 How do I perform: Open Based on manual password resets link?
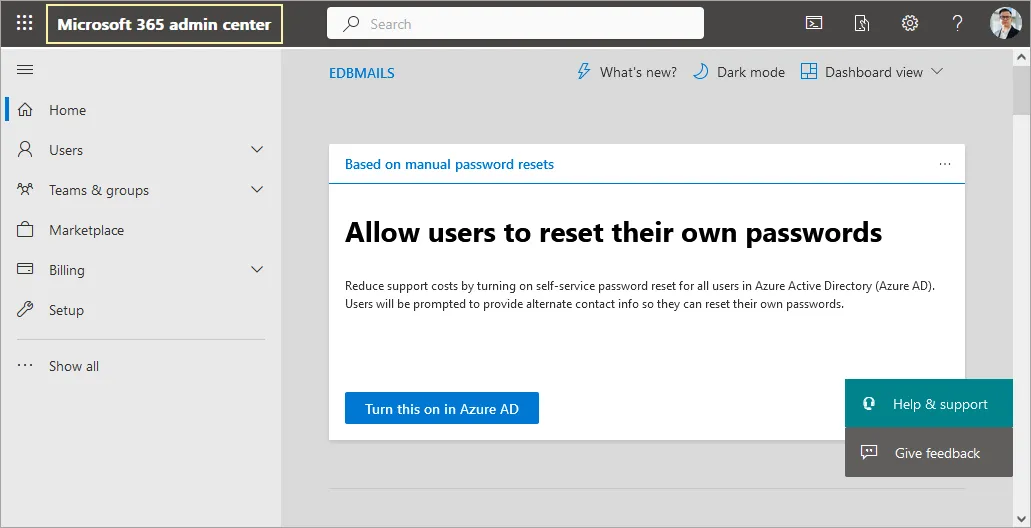(x=449, y=164)
